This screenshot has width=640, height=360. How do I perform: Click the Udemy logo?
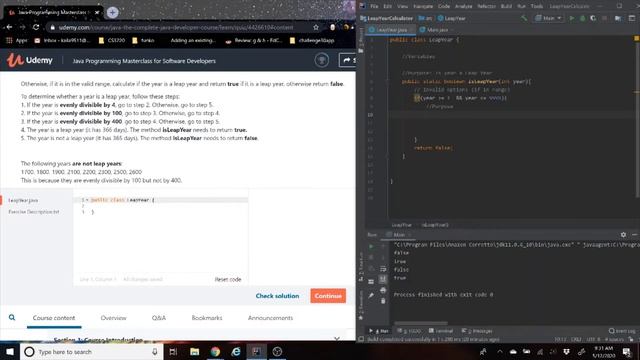tap(29, 60)
